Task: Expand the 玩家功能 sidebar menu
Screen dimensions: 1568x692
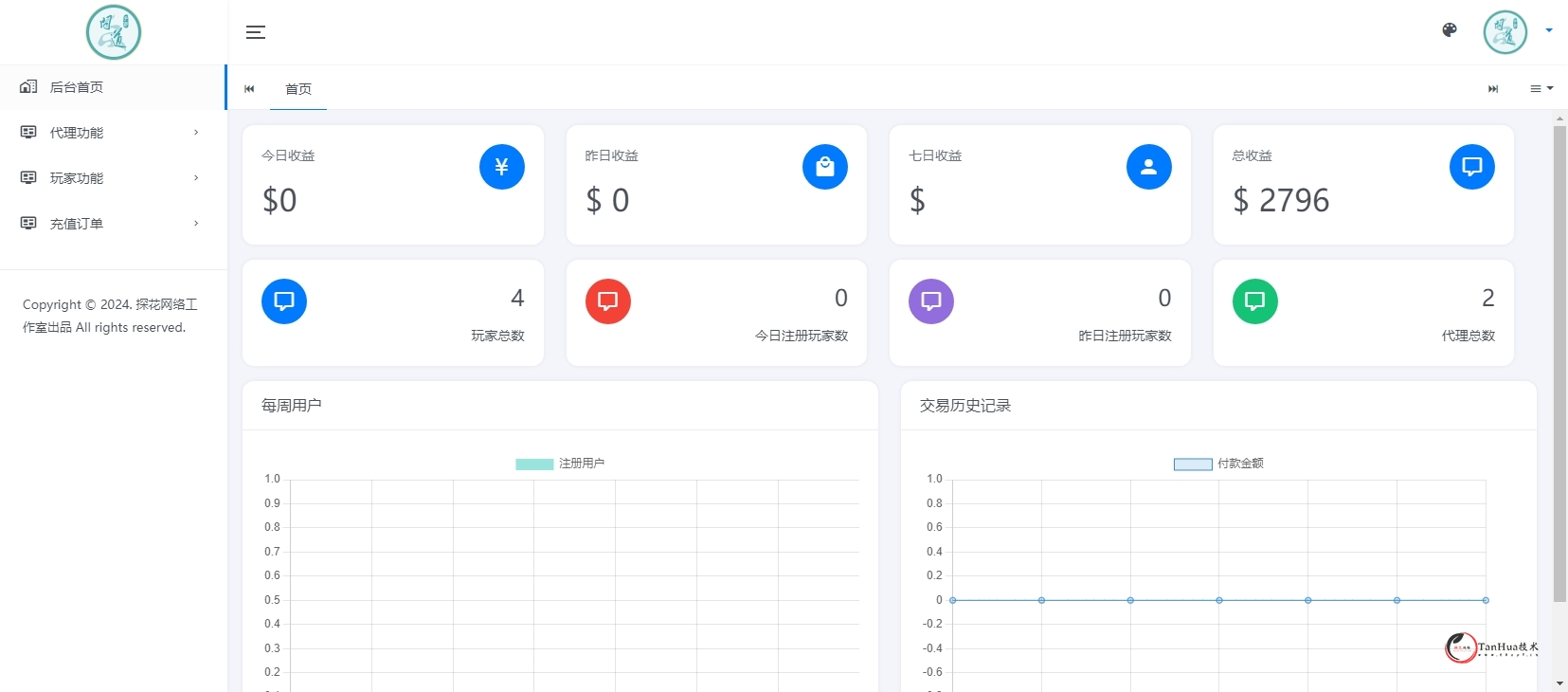Action: point(112,178)
